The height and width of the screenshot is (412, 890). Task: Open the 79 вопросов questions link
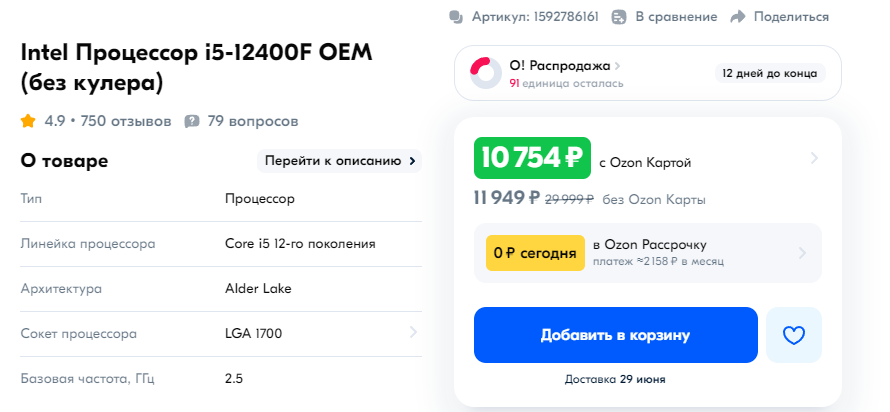coord(253,121)
